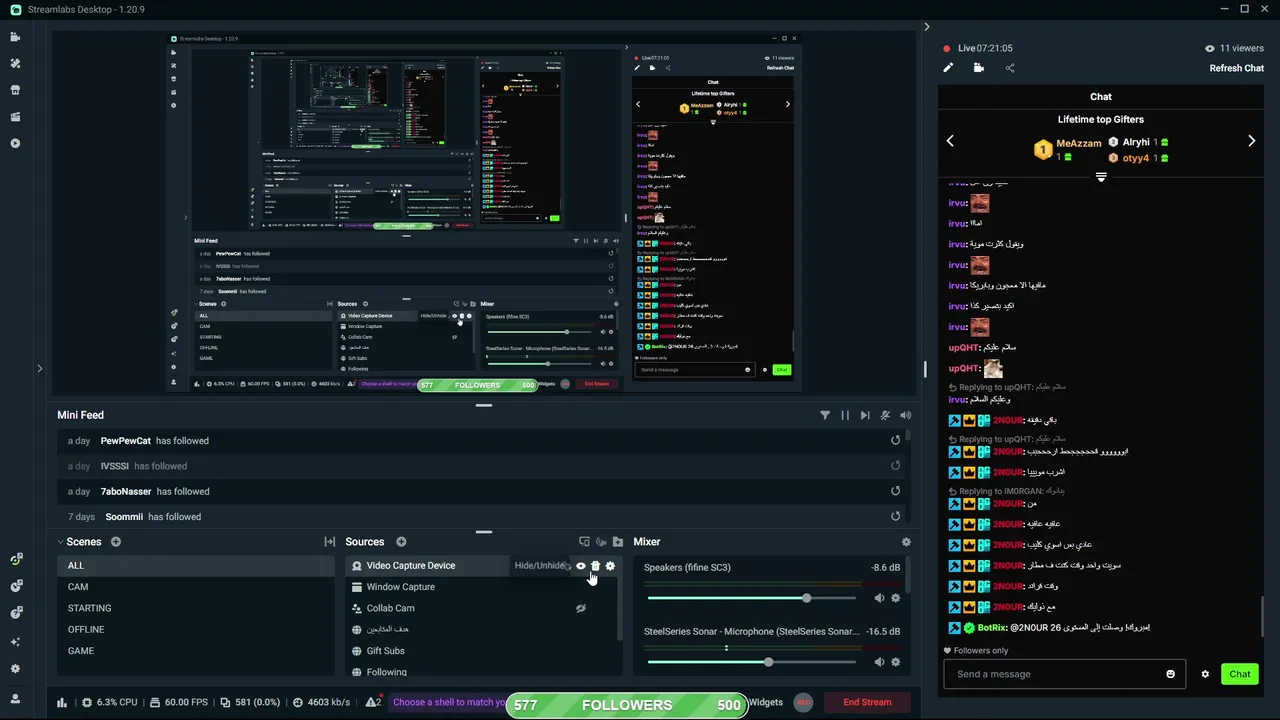Toggle visibility of Video Capture Device source

click(580, 566)
